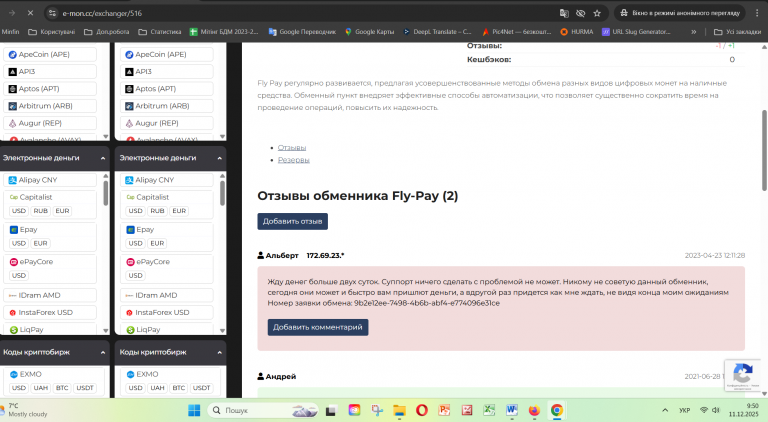Image resolution: width=768 pixels, height=422 pixels.
Task: Click the forward navigation arrow
Action: 12,13
